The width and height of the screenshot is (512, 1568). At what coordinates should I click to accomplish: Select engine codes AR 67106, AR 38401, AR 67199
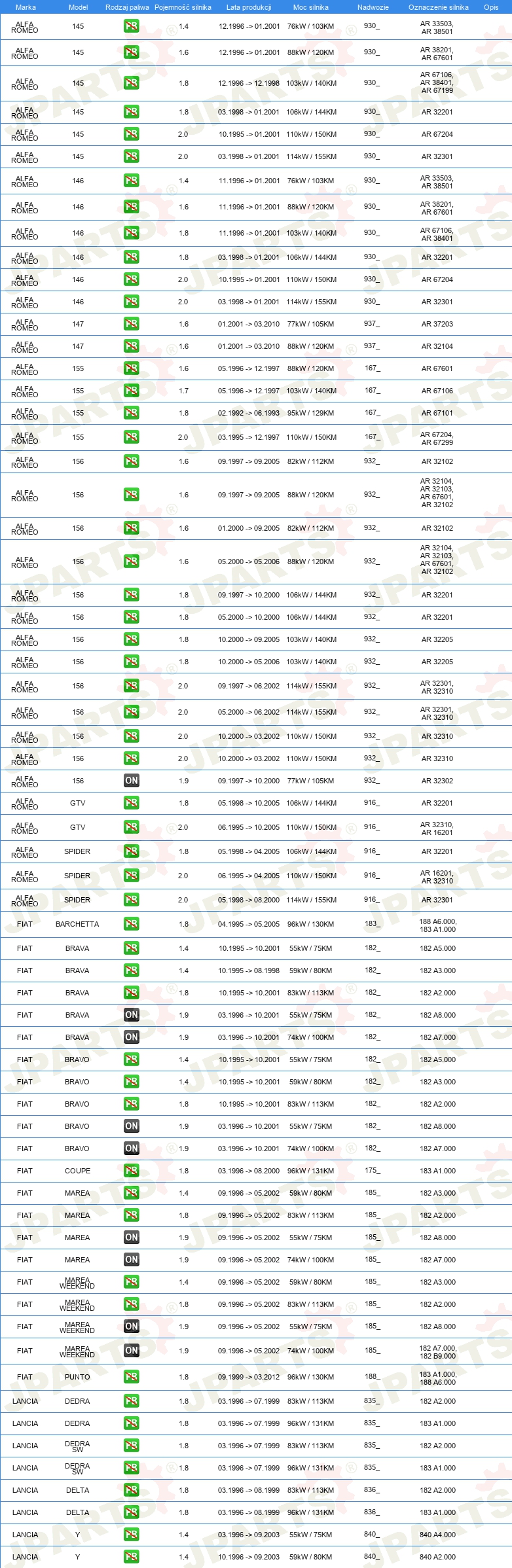click(x=437, y=82)
